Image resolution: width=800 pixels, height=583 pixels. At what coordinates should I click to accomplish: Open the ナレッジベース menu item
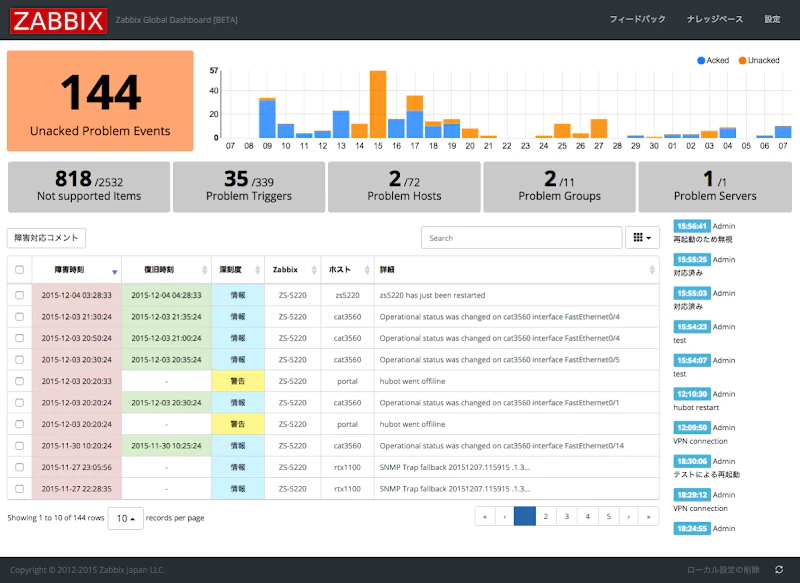pos(715,19)
